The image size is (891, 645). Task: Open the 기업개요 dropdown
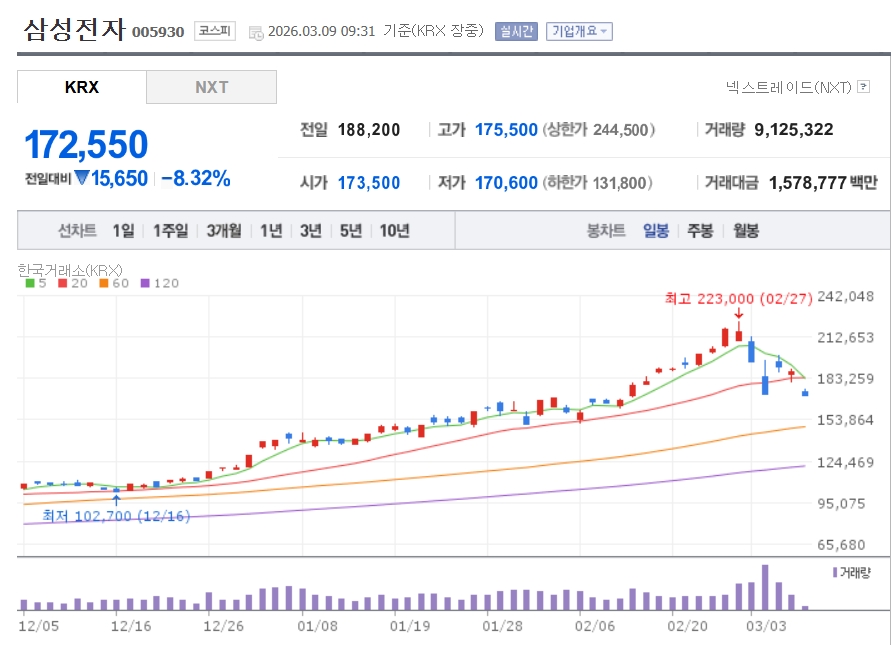pyautogui.click(x=579, y=31)
